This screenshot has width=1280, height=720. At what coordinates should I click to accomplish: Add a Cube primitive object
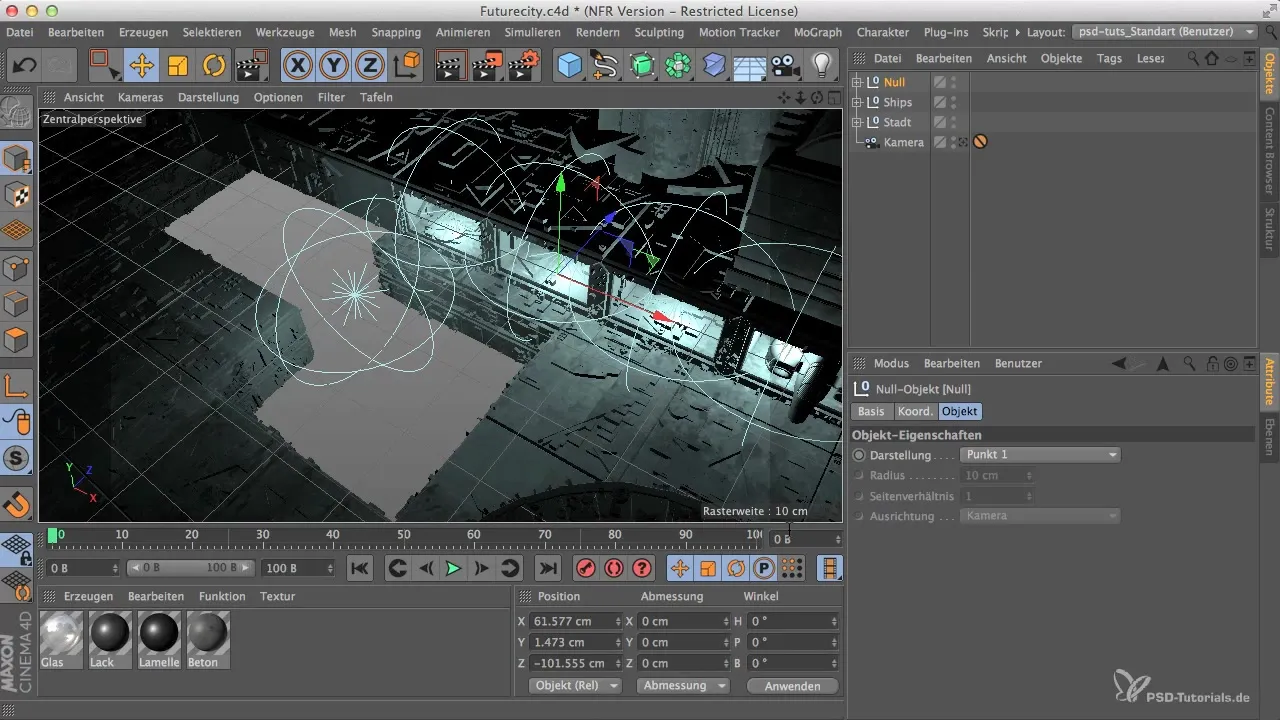pyautogui.click(x=570, y=66)
